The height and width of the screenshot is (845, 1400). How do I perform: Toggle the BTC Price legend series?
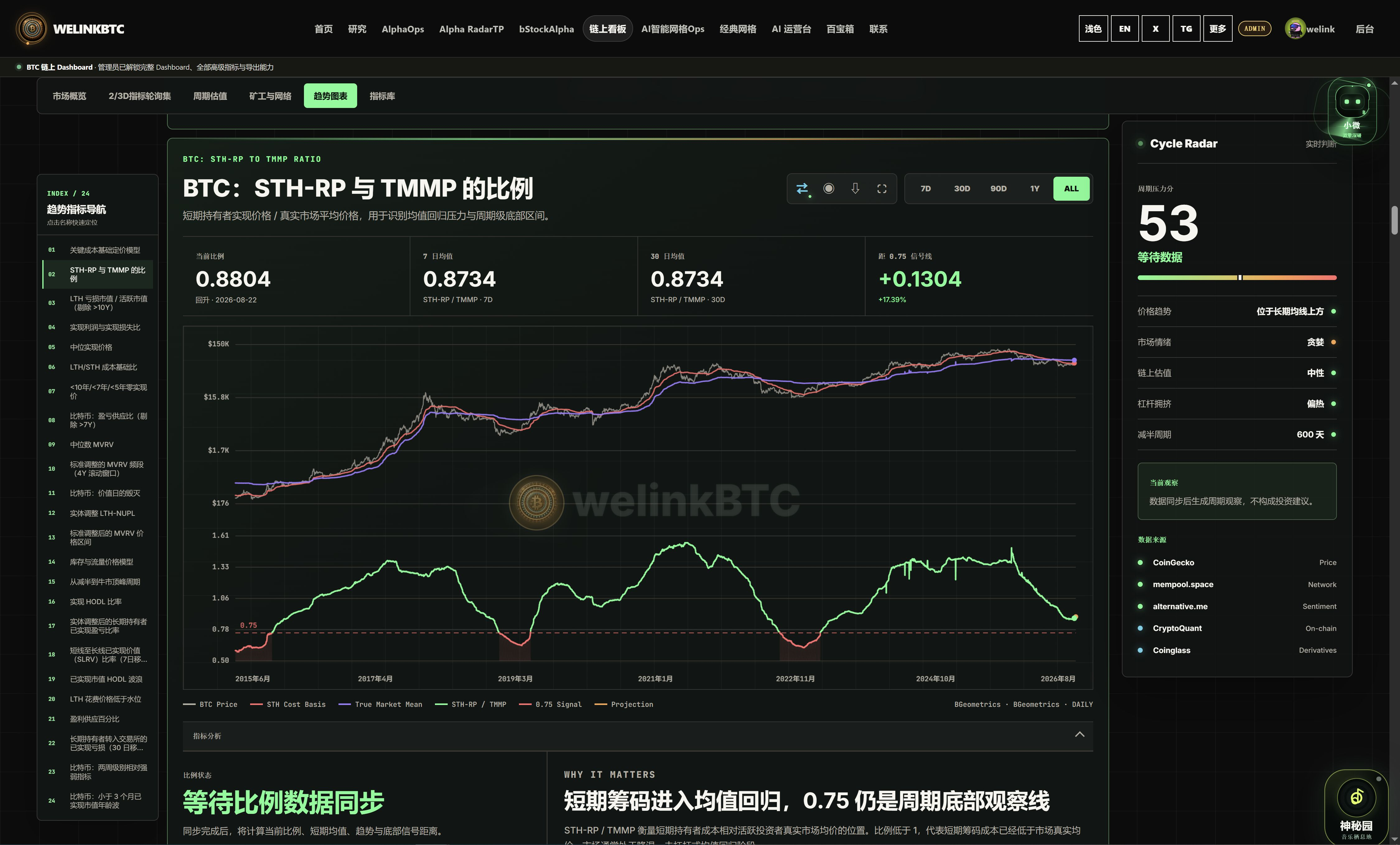pyautogui.click(x=210, y=705)
